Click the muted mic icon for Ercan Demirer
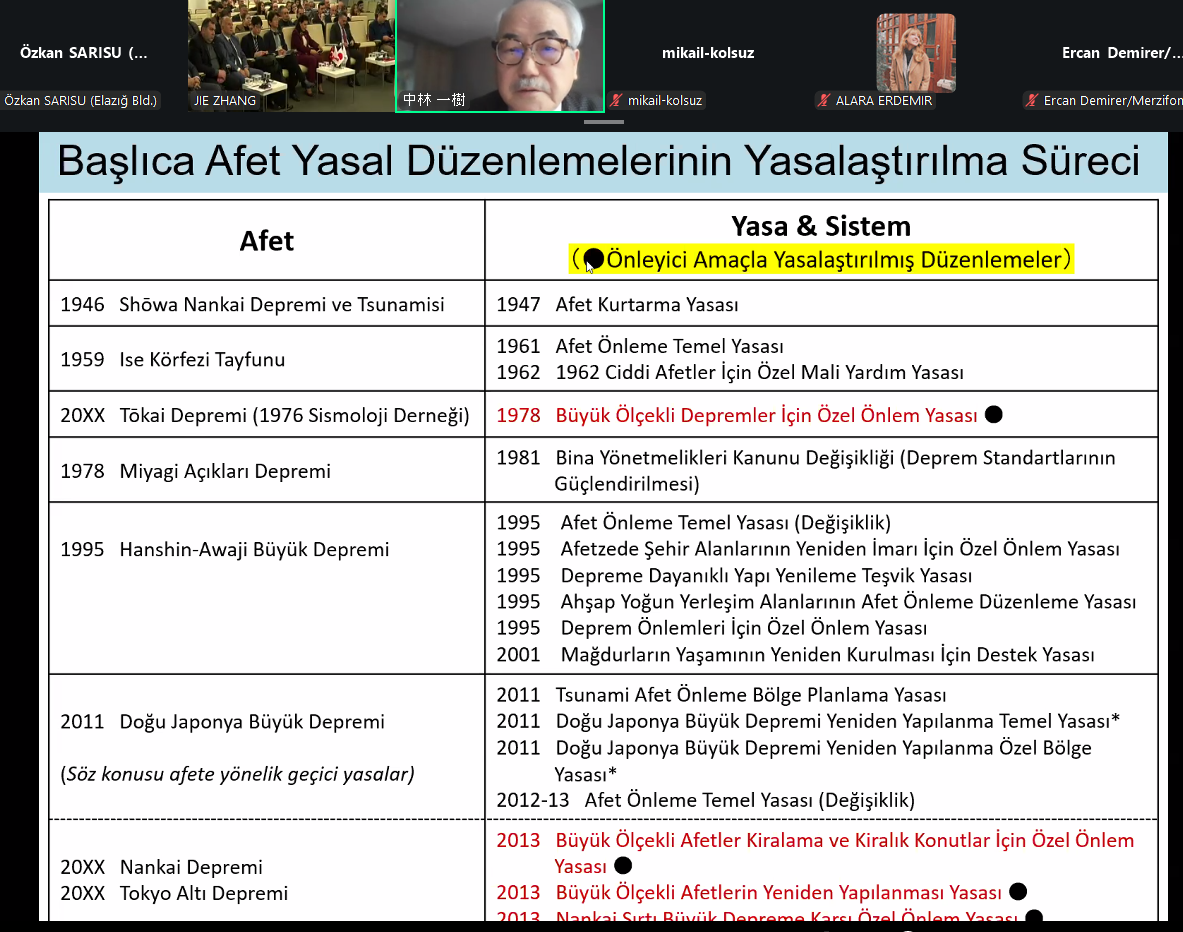This screenshot has width=1183, height=932. tap(1032, 101)
